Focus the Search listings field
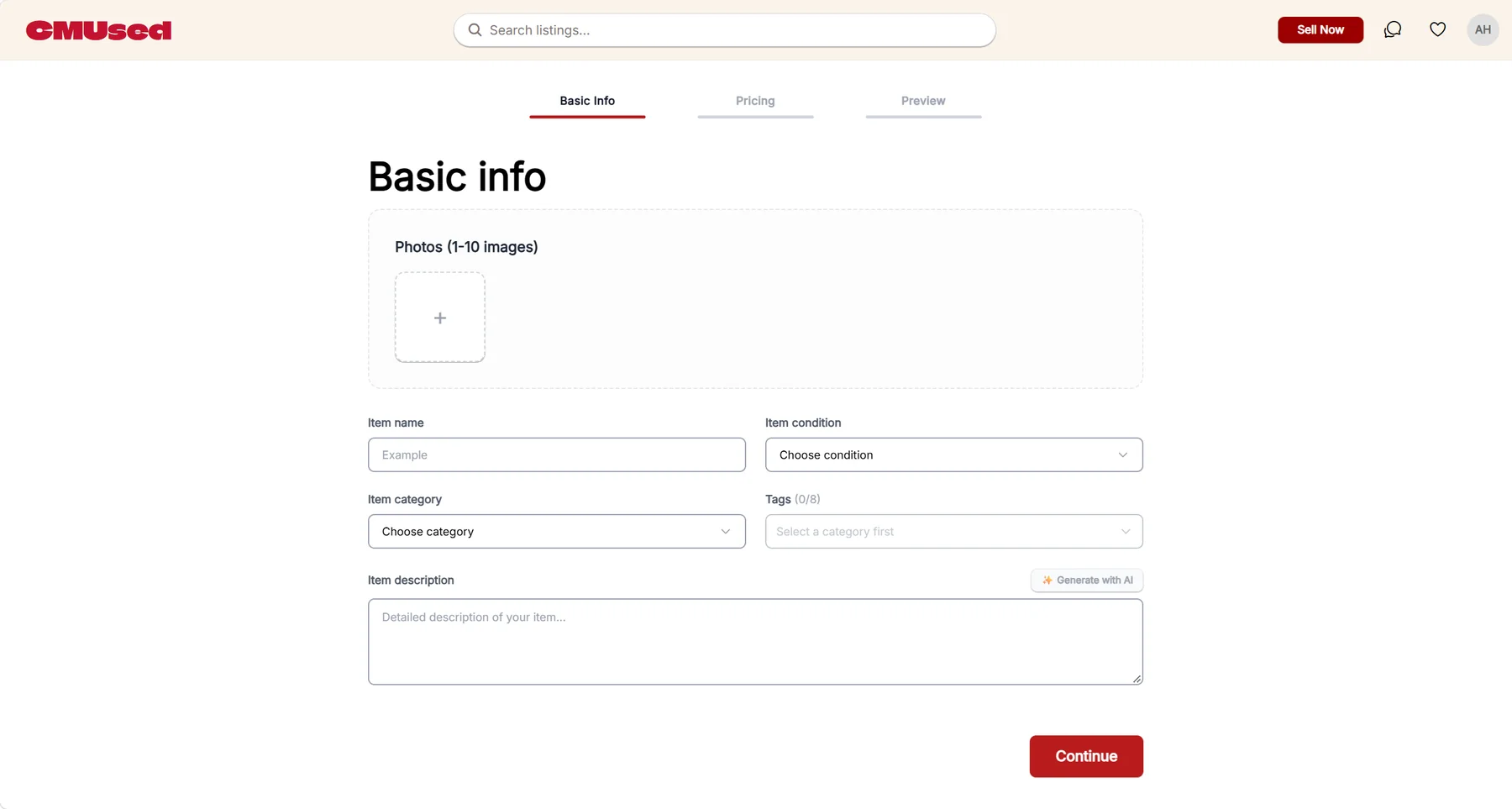Viewport: 1512px width, 809px height. coord(725,30)
